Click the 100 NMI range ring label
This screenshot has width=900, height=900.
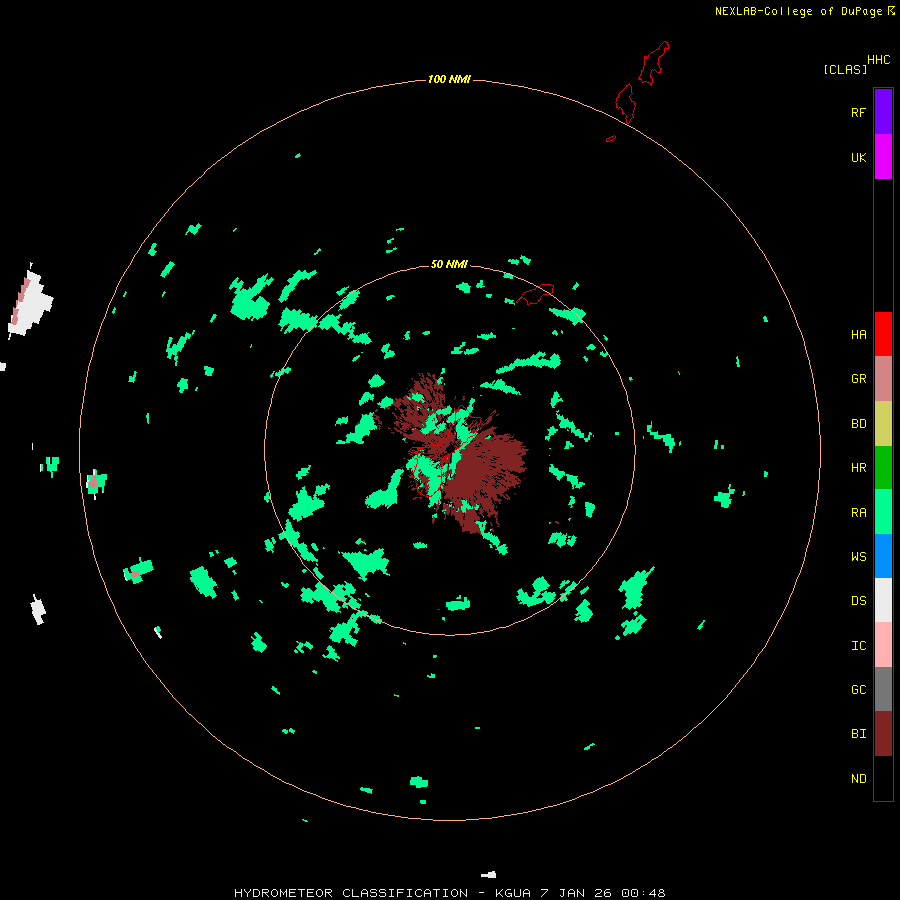449,79
